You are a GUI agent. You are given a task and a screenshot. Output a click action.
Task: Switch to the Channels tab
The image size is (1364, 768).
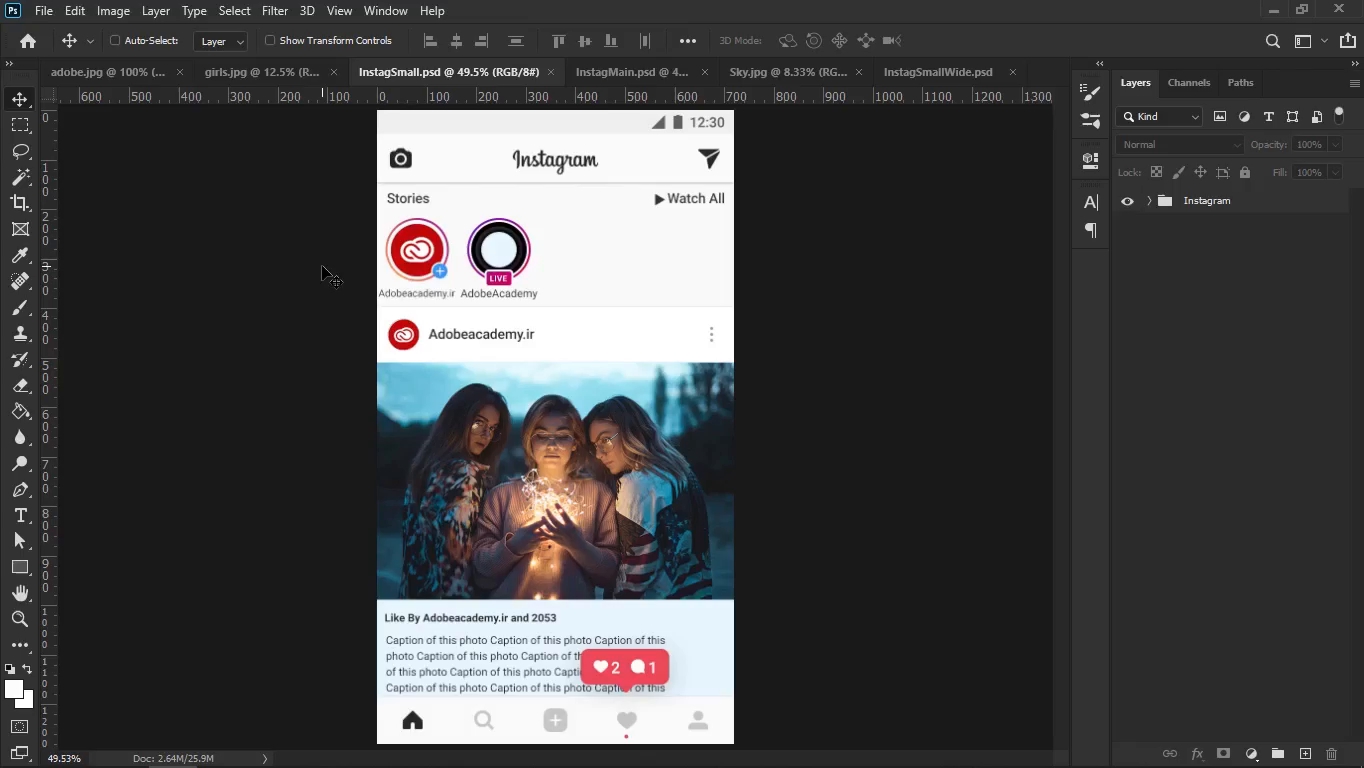click(x=1188, y=83)
